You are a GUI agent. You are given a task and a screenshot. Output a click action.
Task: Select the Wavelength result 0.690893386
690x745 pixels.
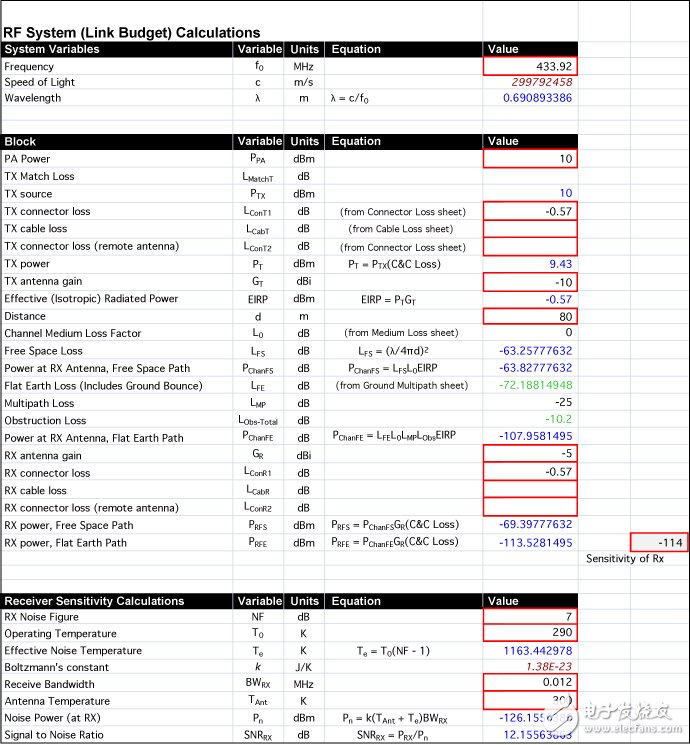pos(530,98)
